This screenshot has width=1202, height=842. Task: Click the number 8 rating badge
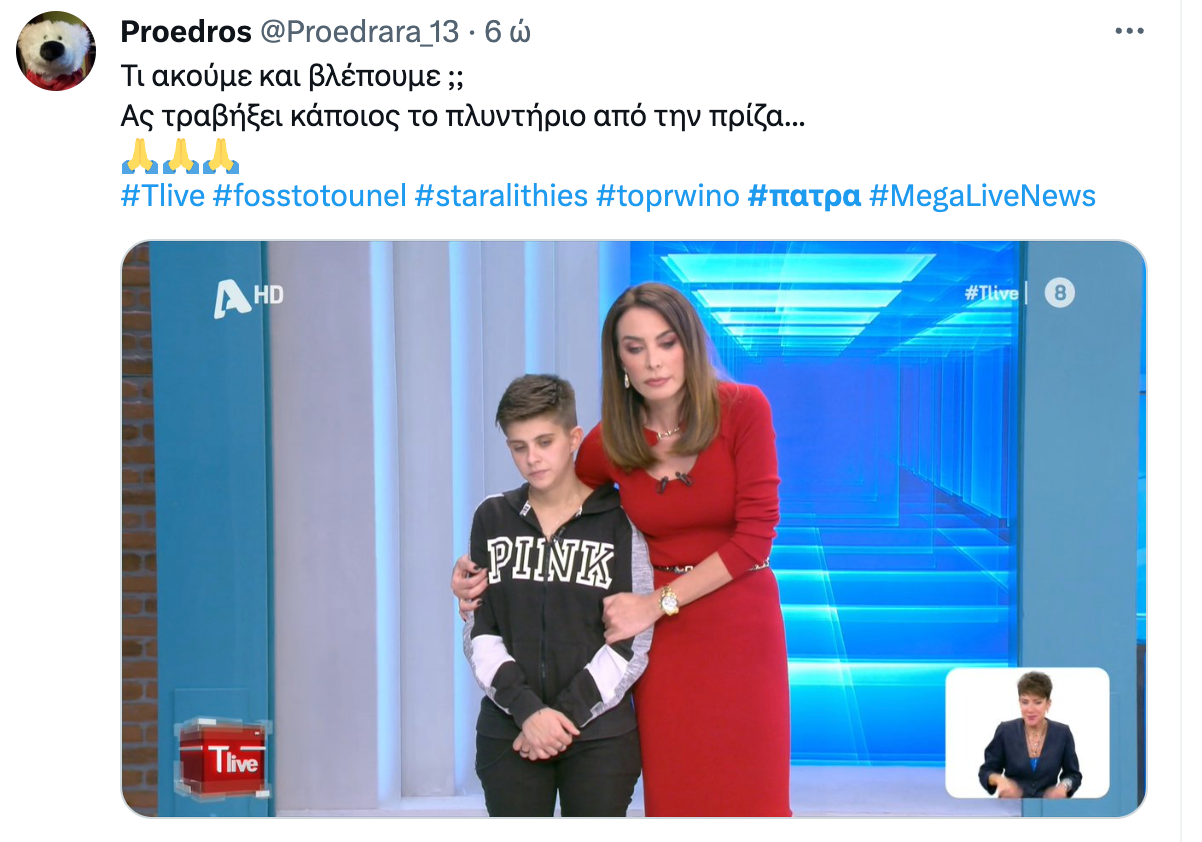tap(1059, 293)
